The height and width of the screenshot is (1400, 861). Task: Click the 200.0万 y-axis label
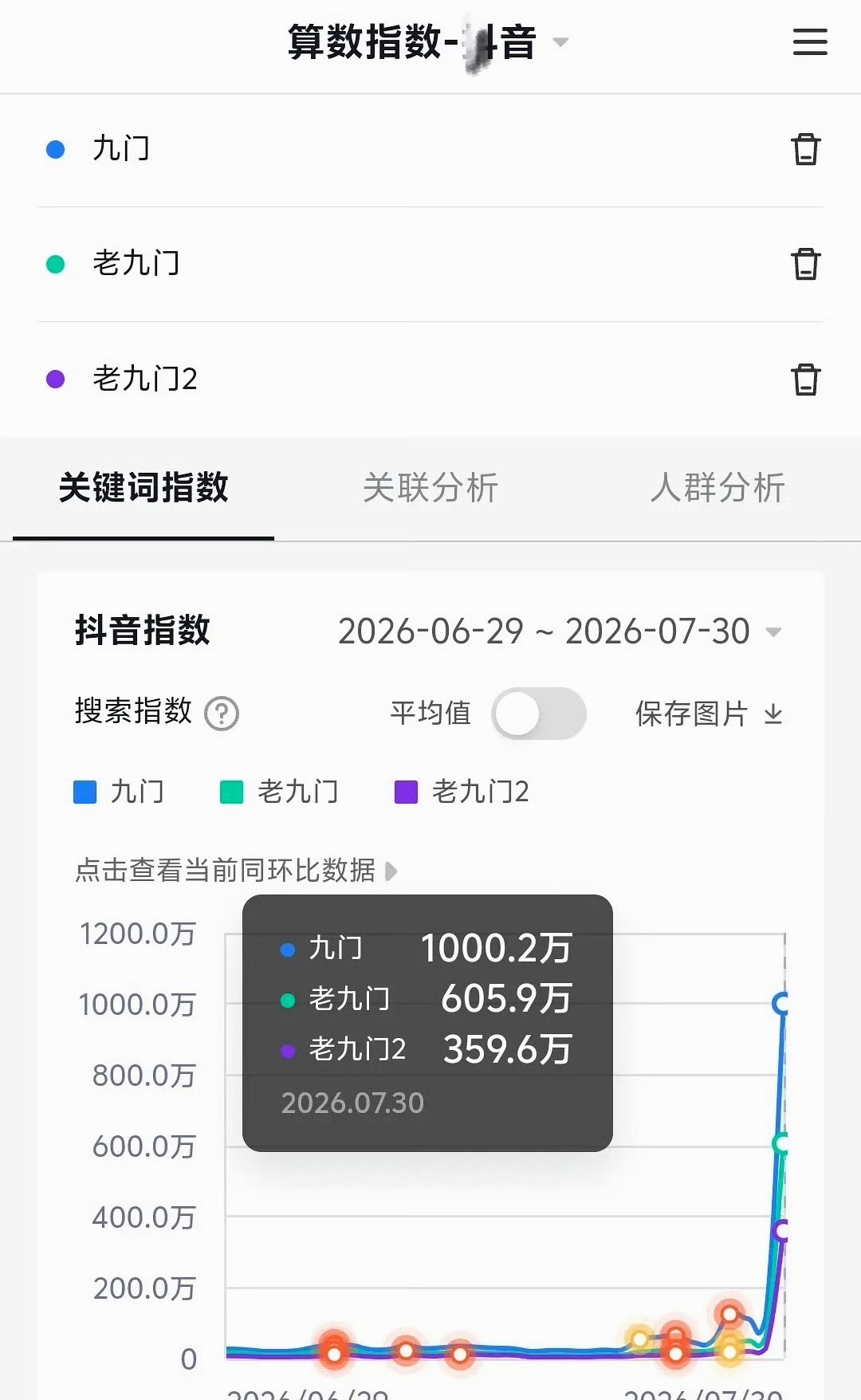143,1288
